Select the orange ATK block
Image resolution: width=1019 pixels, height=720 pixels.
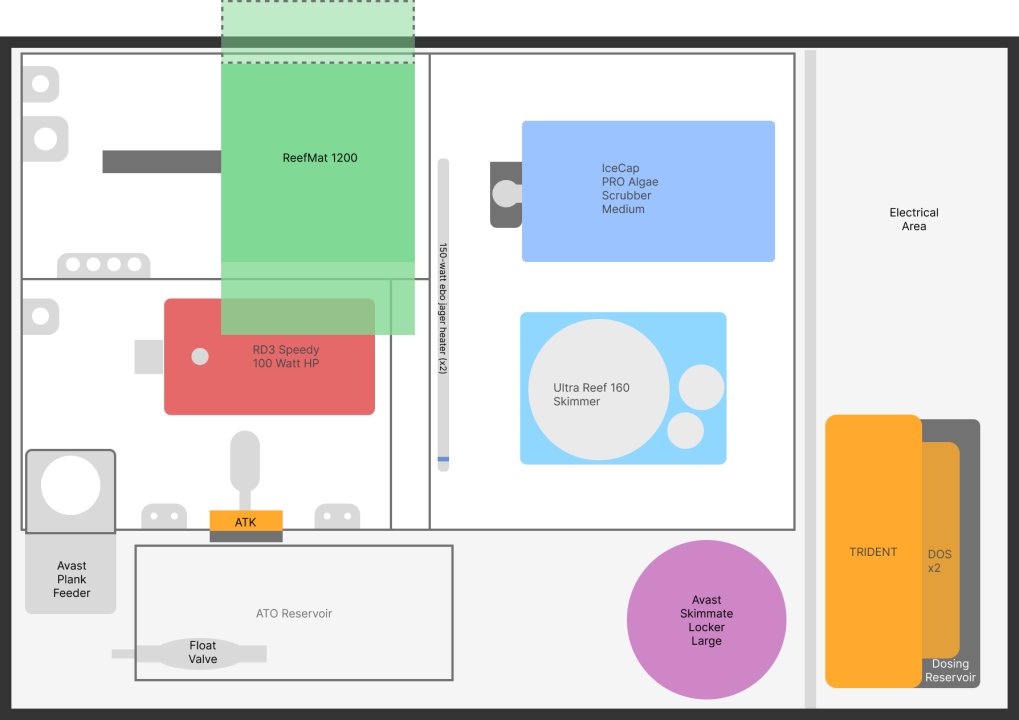pos(246,521)
